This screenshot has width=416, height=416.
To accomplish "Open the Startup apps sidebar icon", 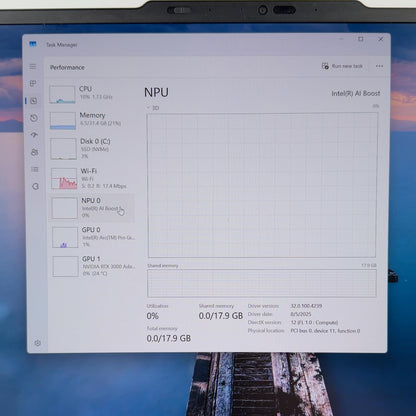I will tap(34, 135).
